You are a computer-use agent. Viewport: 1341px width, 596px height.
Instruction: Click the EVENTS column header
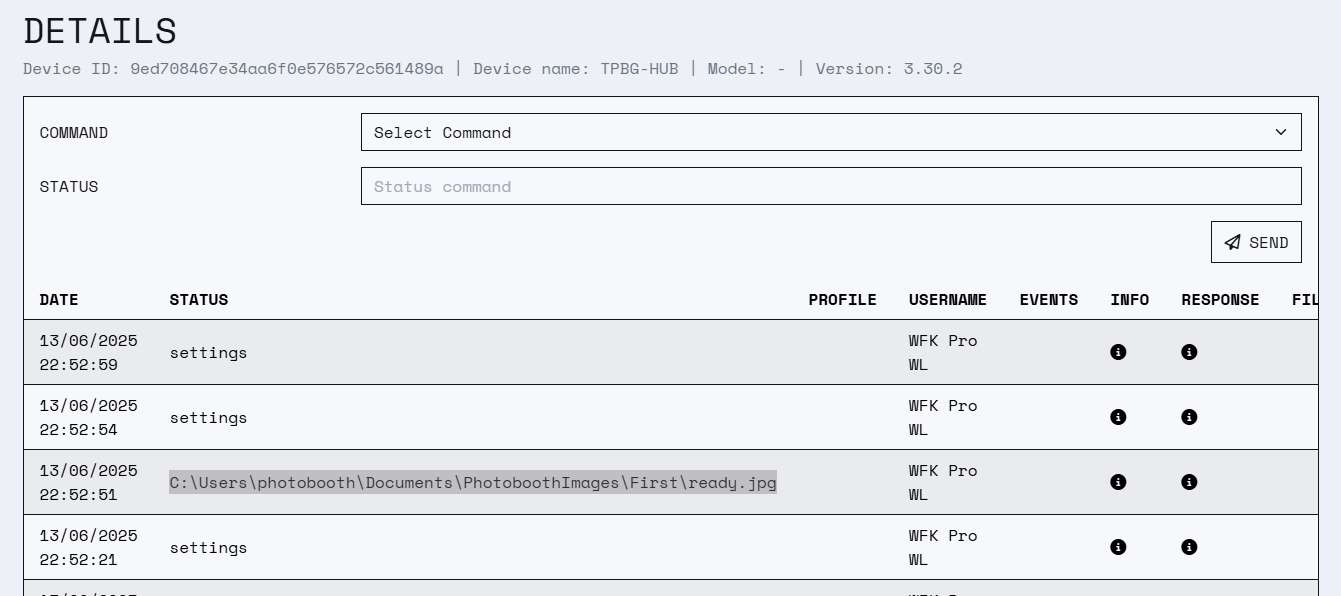pyautogui.click(x=1049, y=300)
